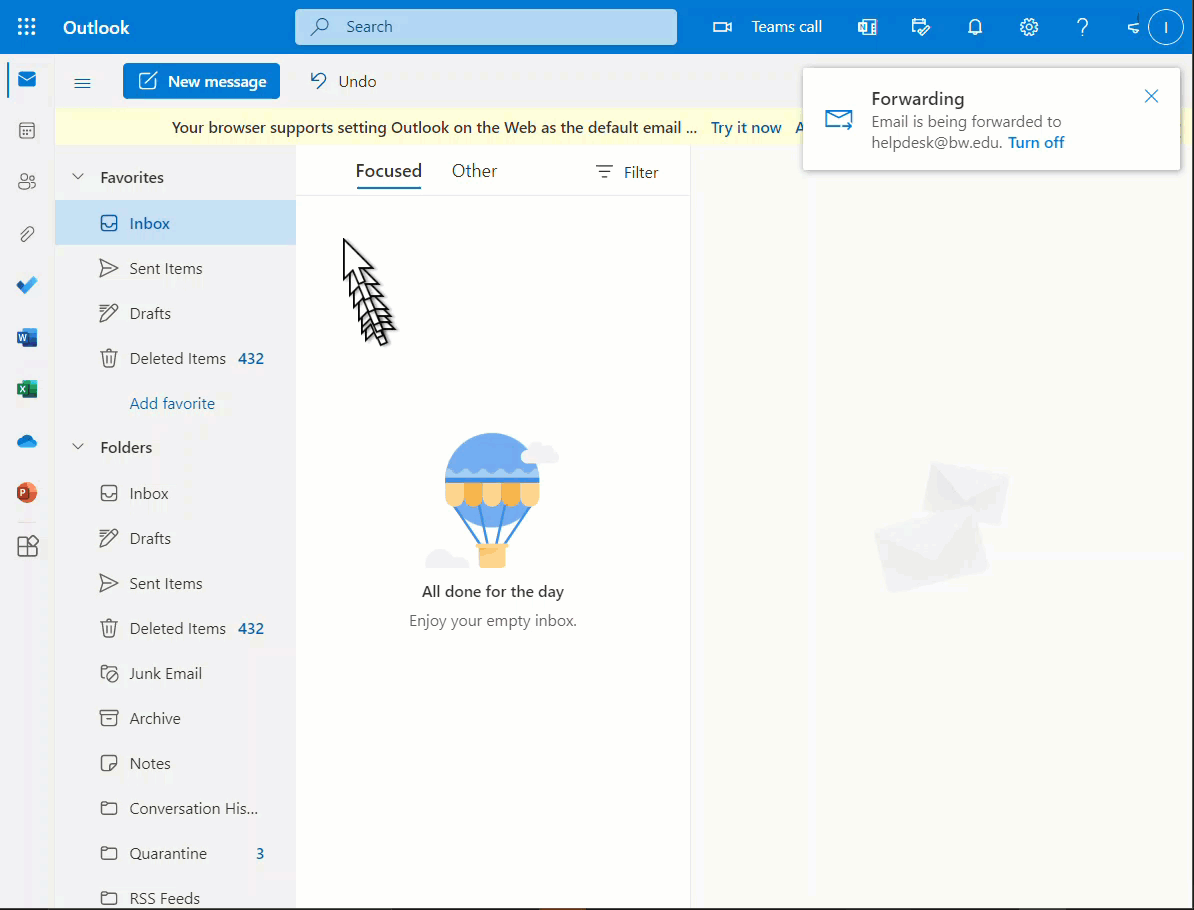Switch to the Focused tab

[x=388, y=171]
